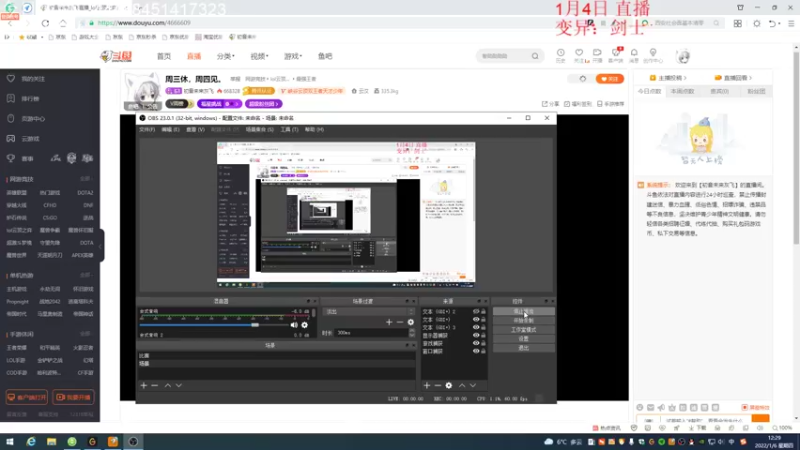Open 文件(F) menu in OBS
The width and height of the screenshot is (800, 450).
[147, 130]
